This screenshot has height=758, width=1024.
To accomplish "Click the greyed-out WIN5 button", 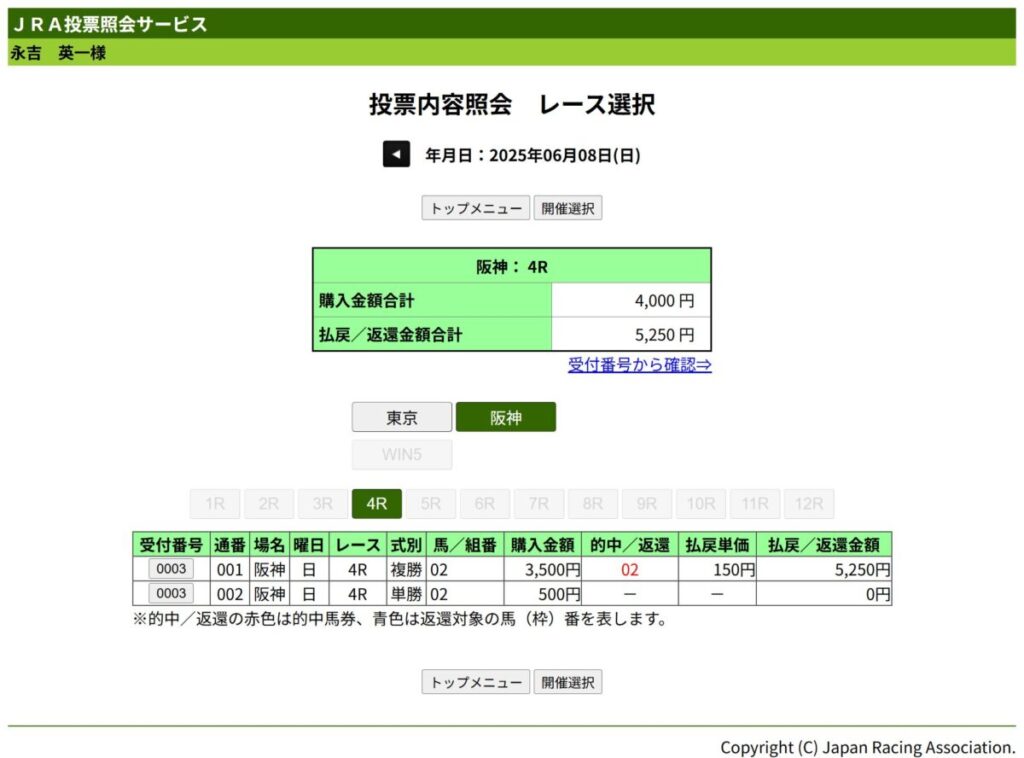I will 402,455.
